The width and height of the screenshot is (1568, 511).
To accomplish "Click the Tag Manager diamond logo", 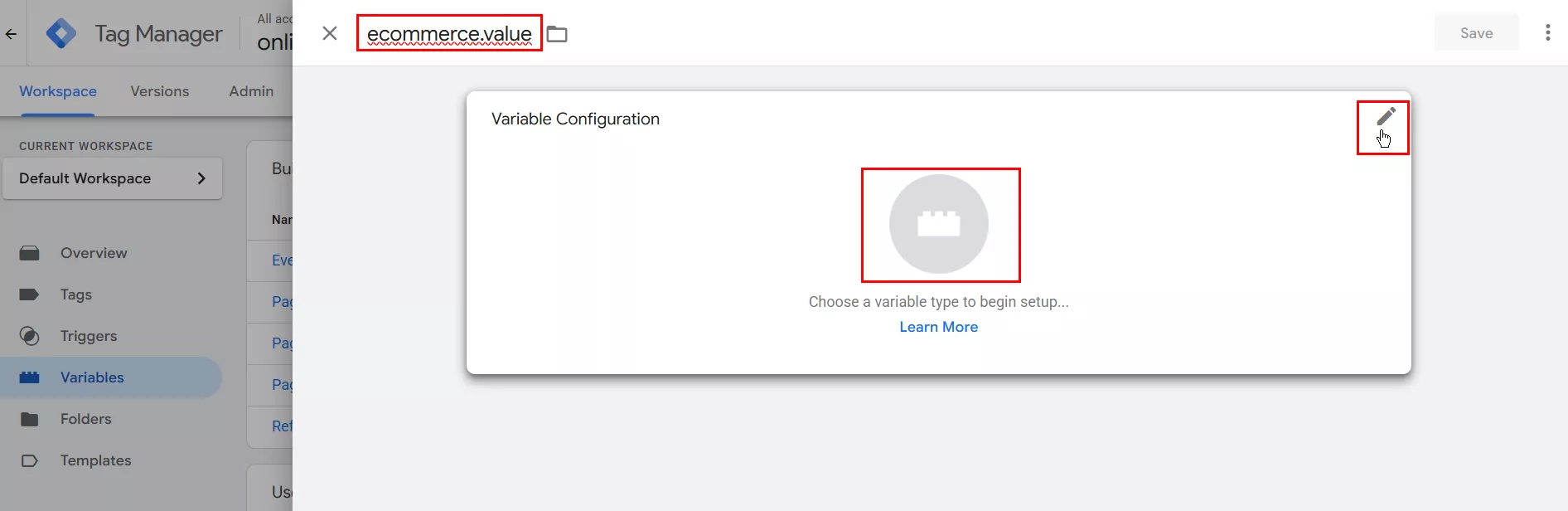I will point(61,34).
